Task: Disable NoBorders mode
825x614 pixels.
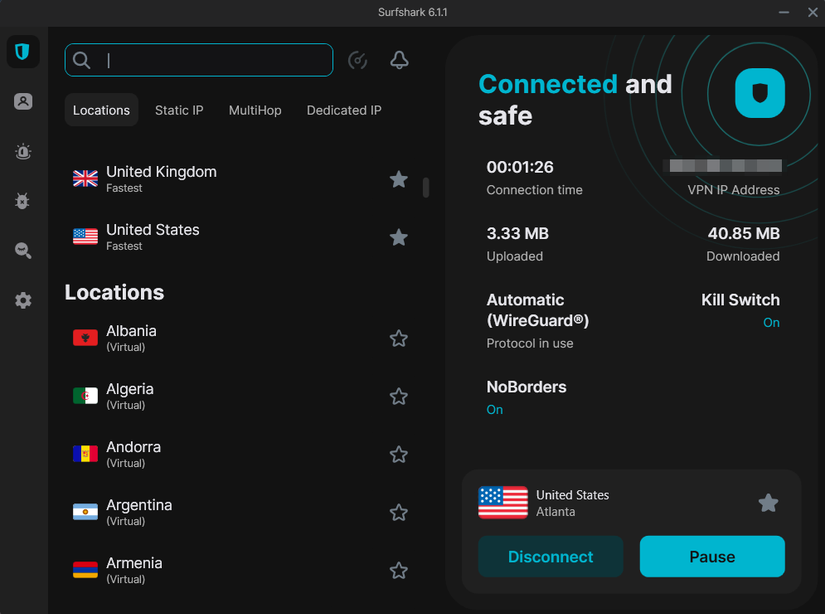Action: (494, 409)
